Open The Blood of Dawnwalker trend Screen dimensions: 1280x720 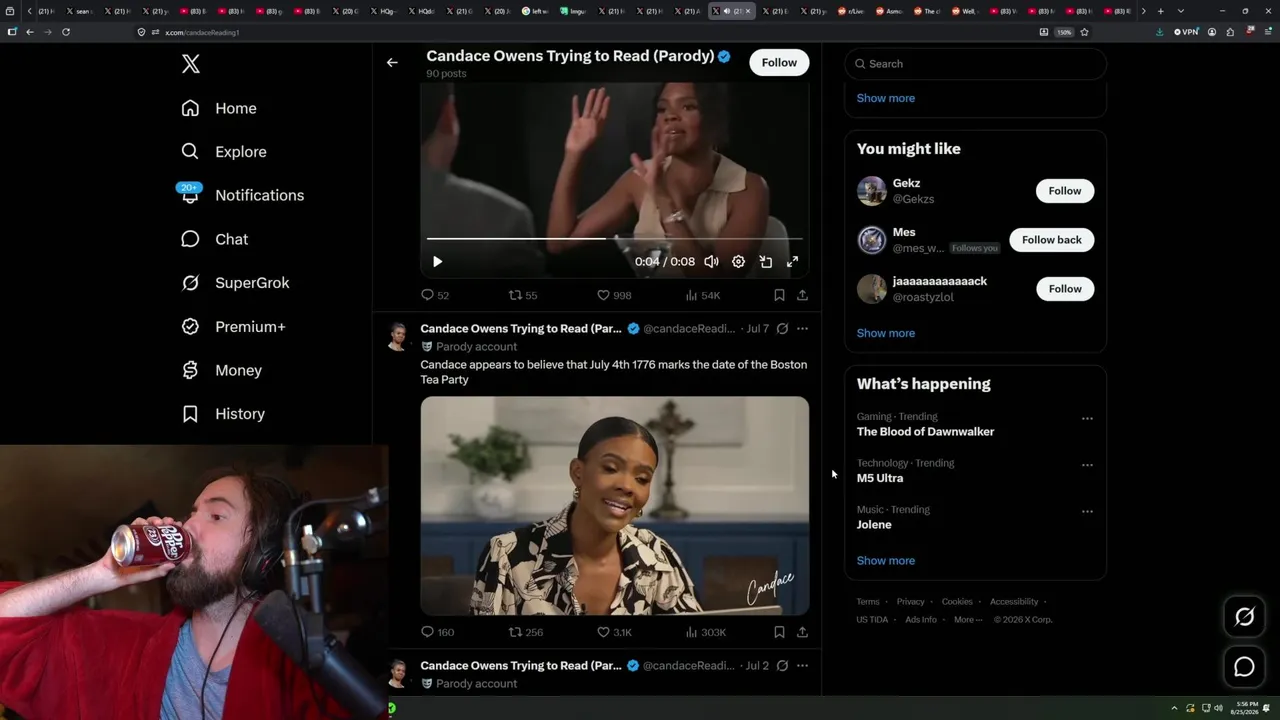926,432
